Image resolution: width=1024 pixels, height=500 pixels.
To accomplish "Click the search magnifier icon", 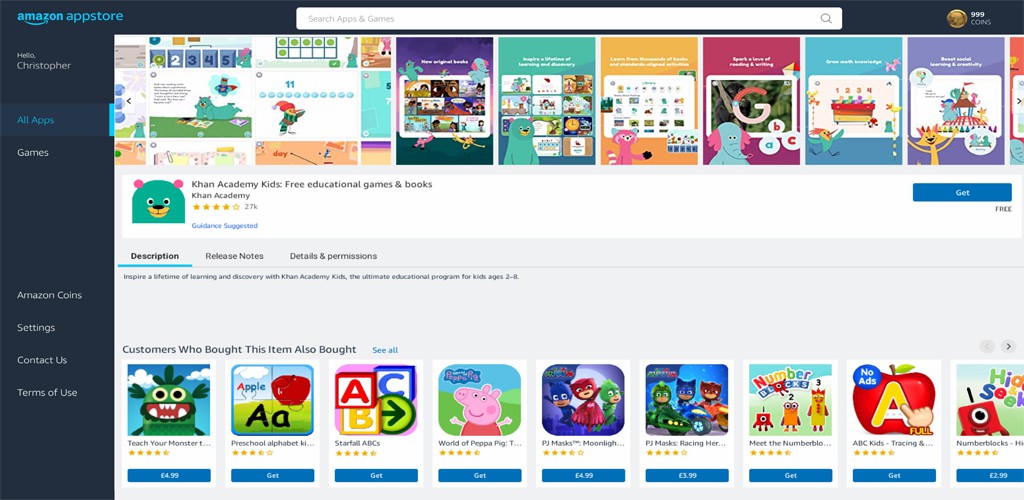I will tap(826, 18).
